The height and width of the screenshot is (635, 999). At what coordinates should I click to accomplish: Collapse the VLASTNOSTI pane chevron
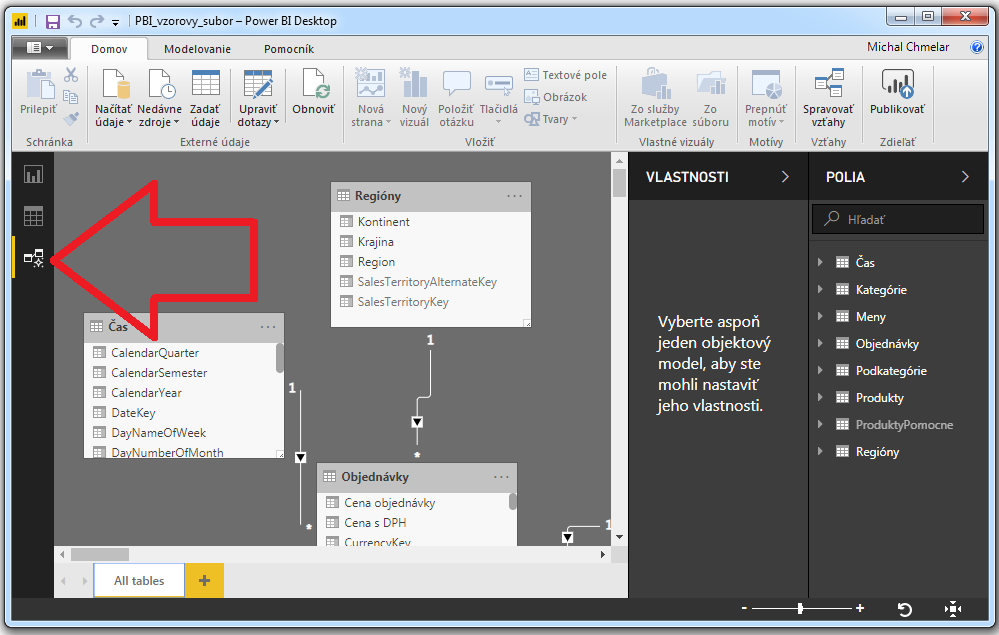click(785, 177)
